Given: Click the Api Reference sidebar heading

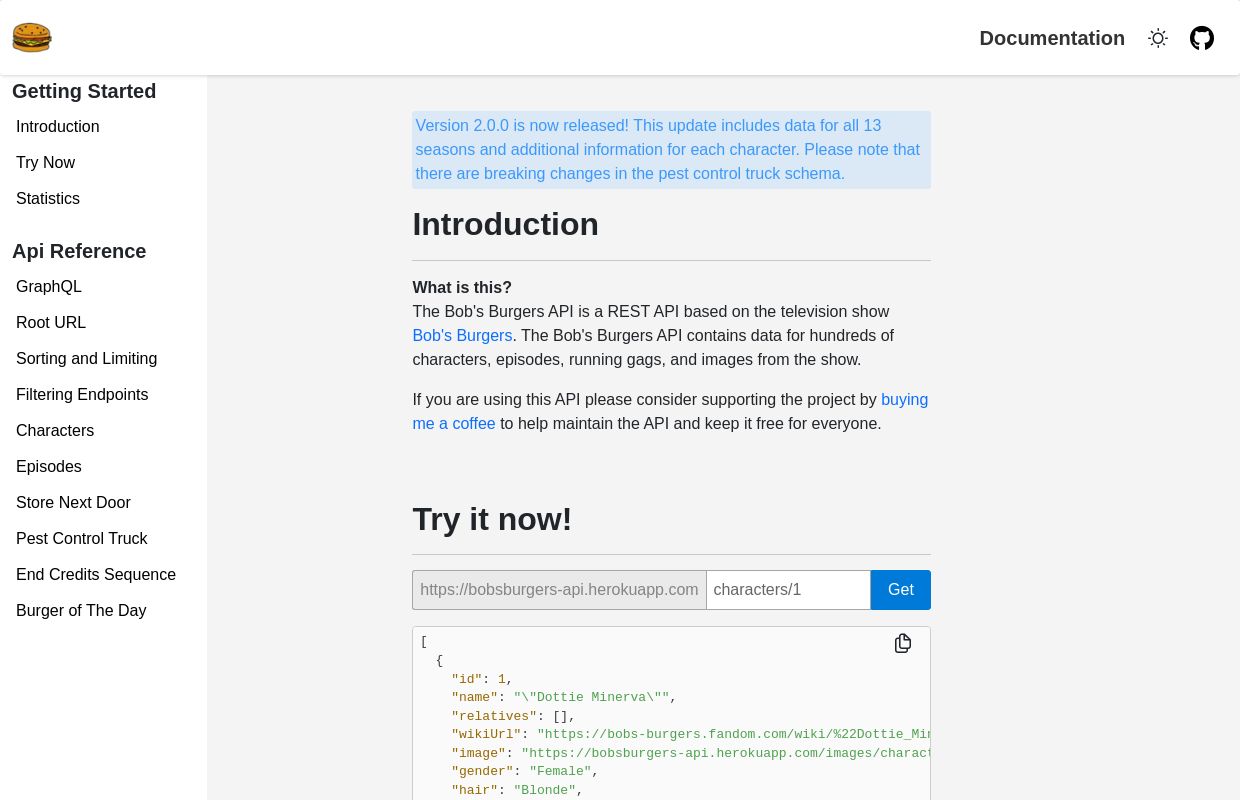Looking at the screenshot, I should 79,251.
